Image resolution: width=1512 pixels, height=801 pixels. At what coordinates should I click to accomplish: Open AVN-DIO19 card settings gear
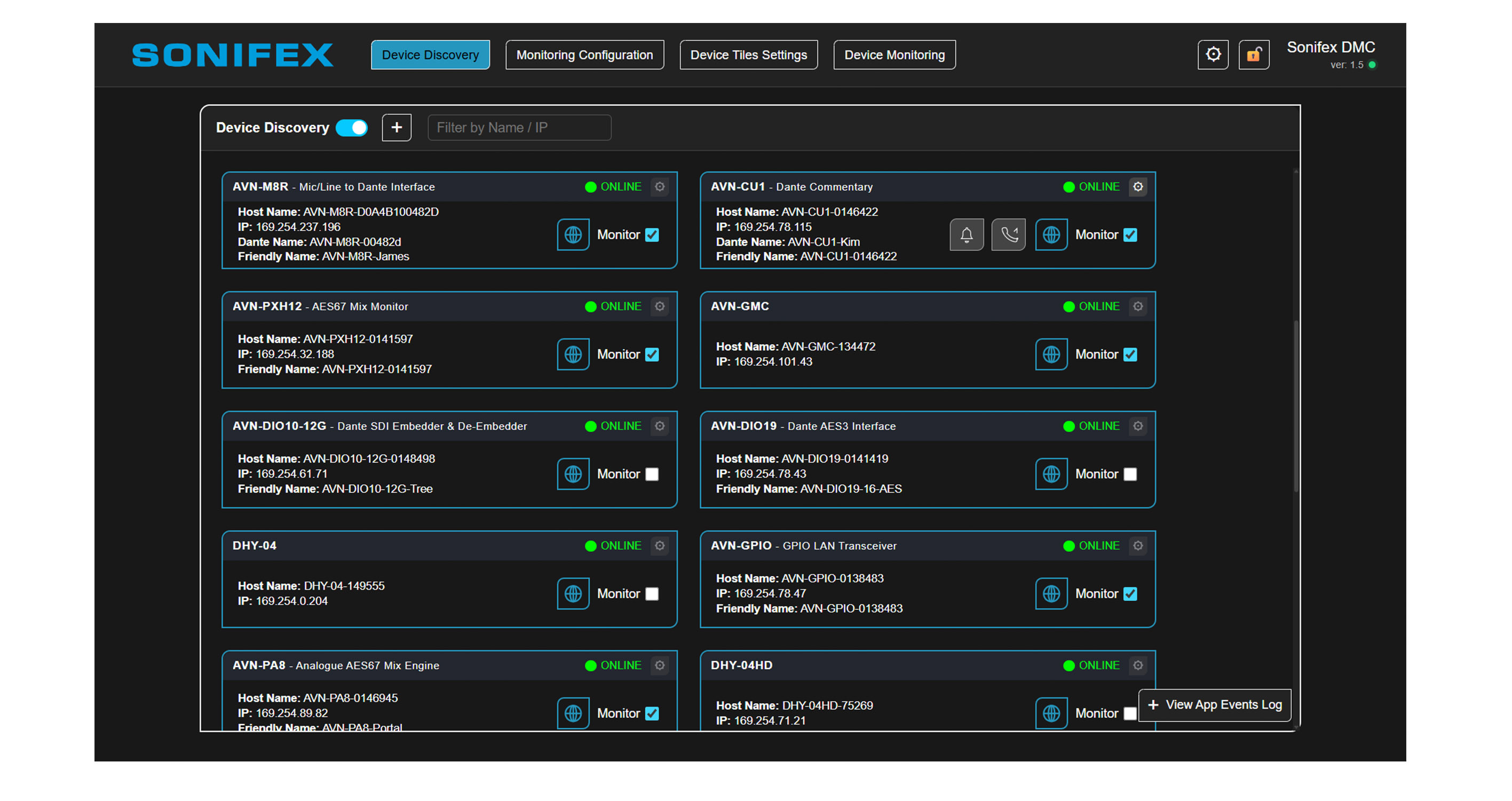(1138, 426)
